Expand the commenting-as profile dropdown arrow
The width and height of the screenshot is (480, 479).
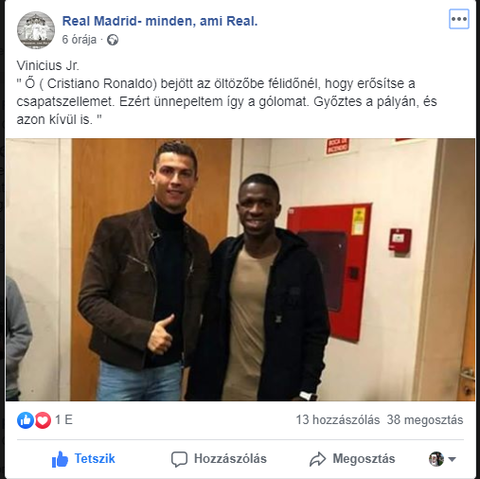point(452,459)
